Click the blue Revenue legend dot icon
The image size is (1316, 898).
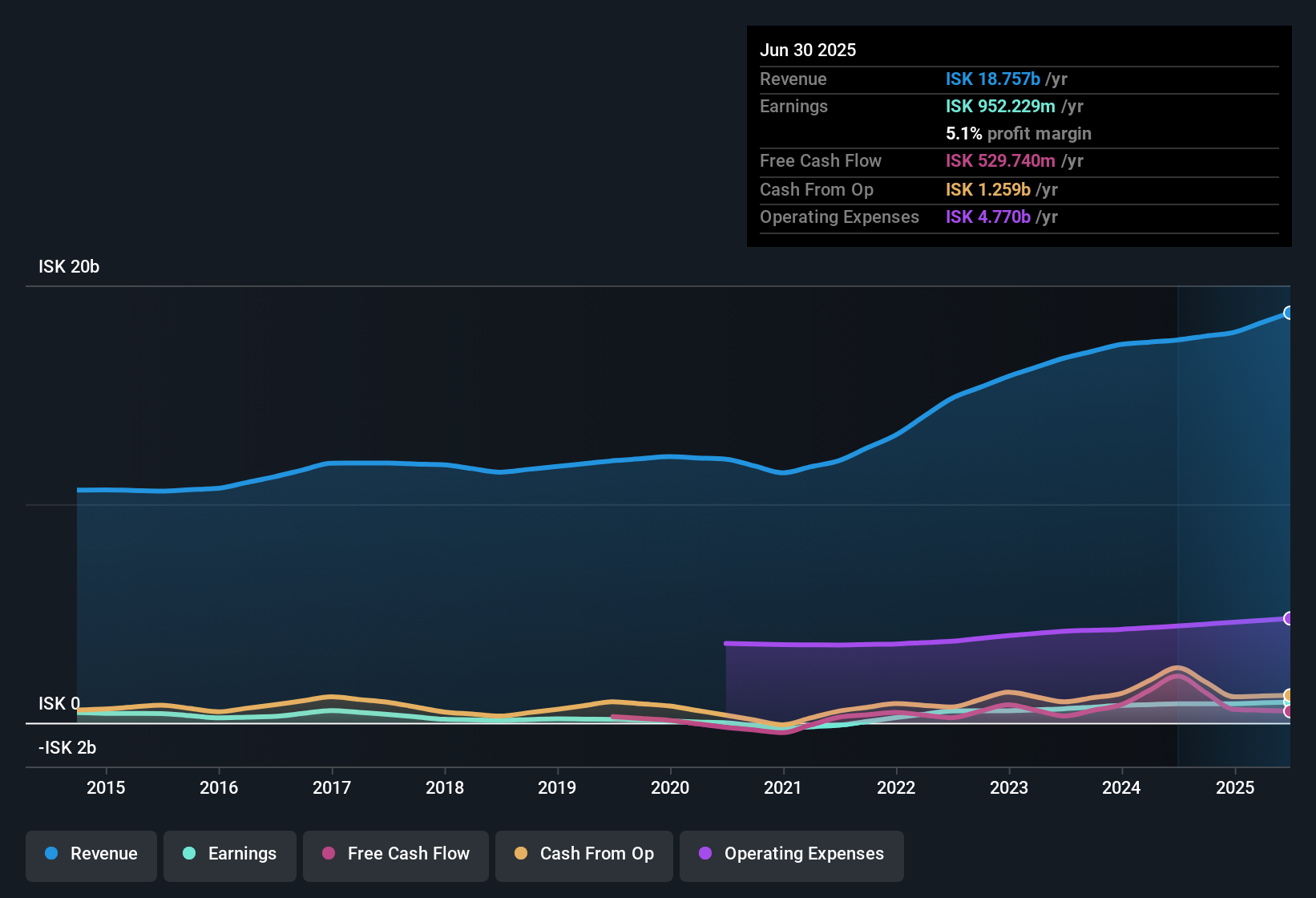tap(50, 854)
